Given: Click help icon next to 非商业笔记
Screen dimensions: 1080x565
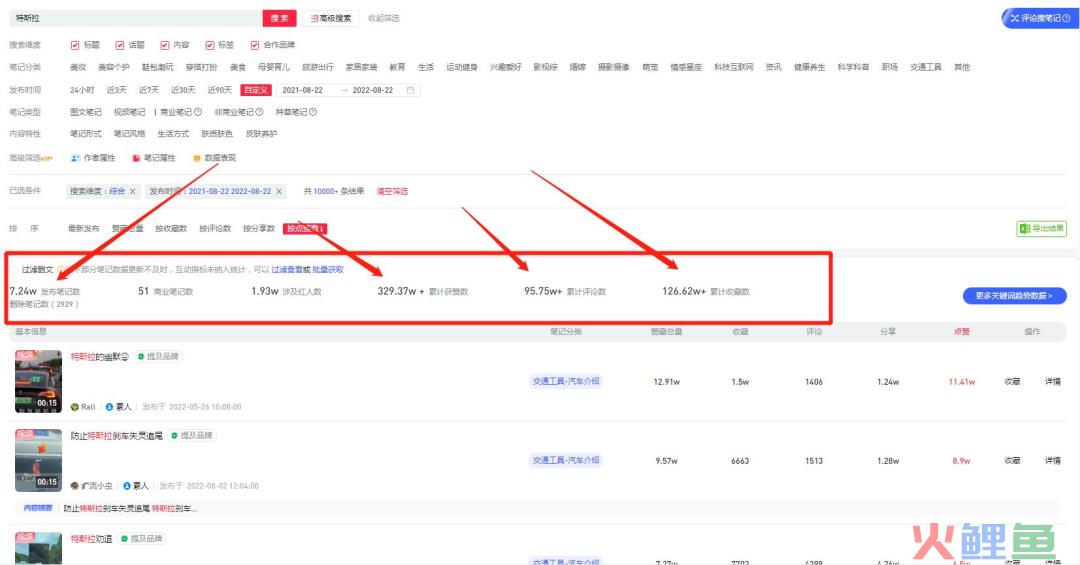Looking at the screenshot, I should point(260,112).
